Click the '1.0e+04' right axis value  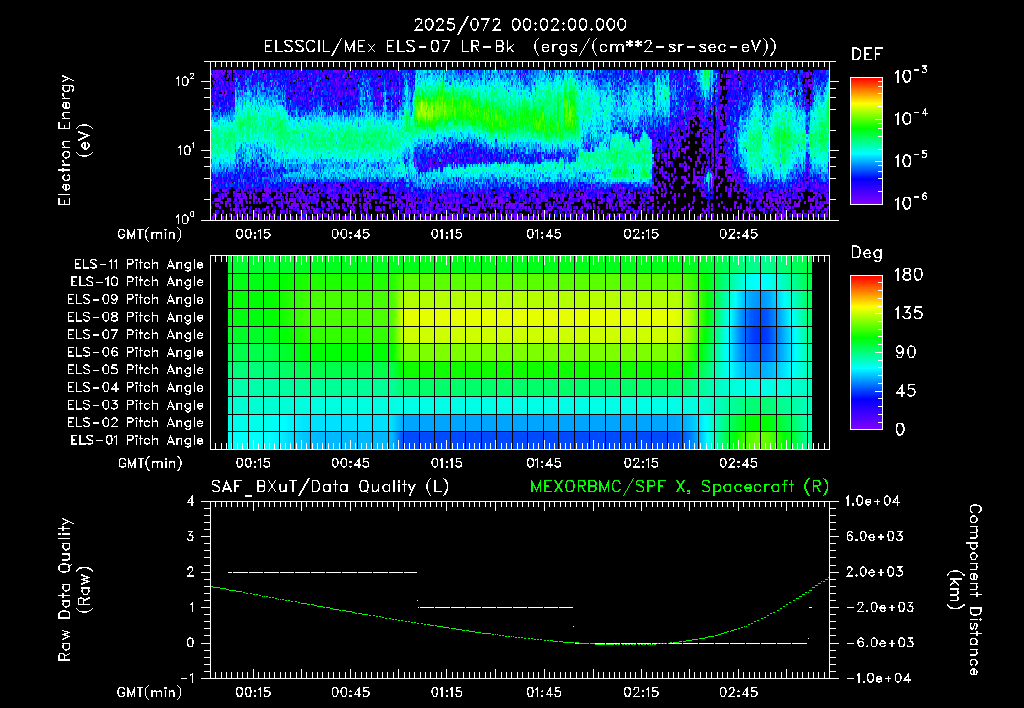point(872,501)
